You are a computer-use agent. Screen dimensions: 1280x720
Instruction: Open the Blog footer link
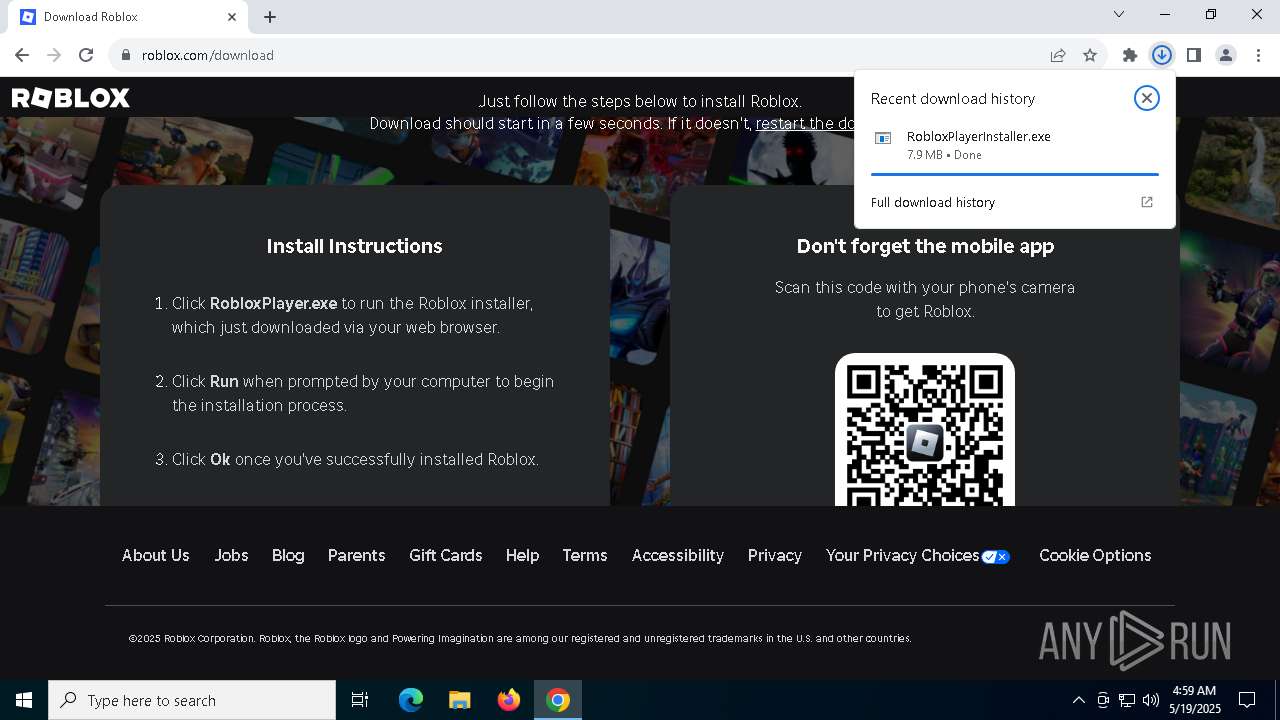288,555
